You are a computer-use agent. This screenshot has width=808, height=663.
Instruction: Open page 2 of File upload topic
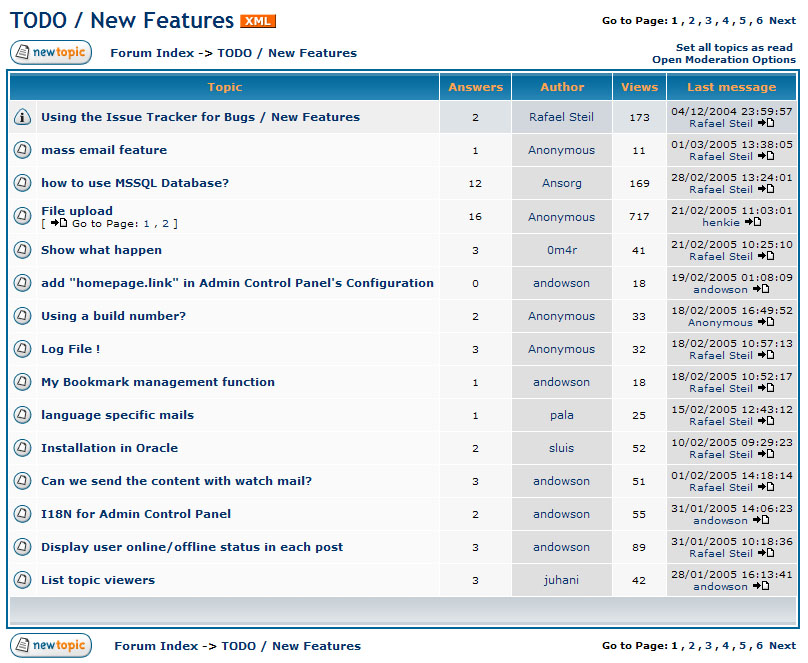tap(164, 224)
